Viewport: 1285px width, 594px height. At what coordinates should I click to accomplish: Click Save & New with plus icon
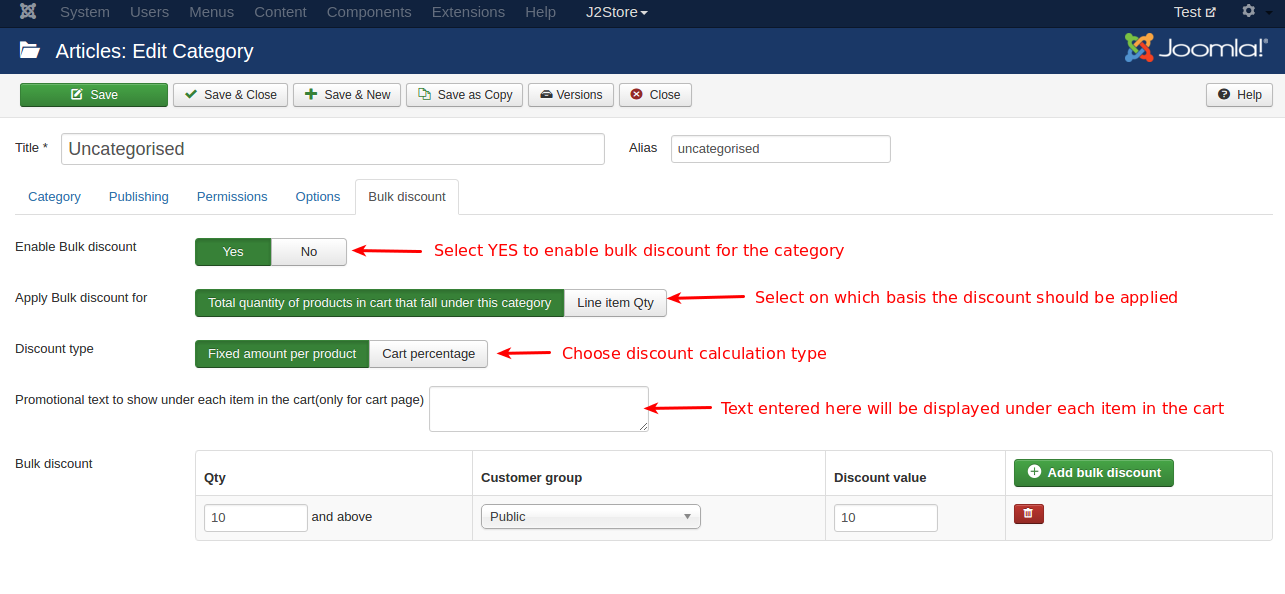(x=347, y=95)
